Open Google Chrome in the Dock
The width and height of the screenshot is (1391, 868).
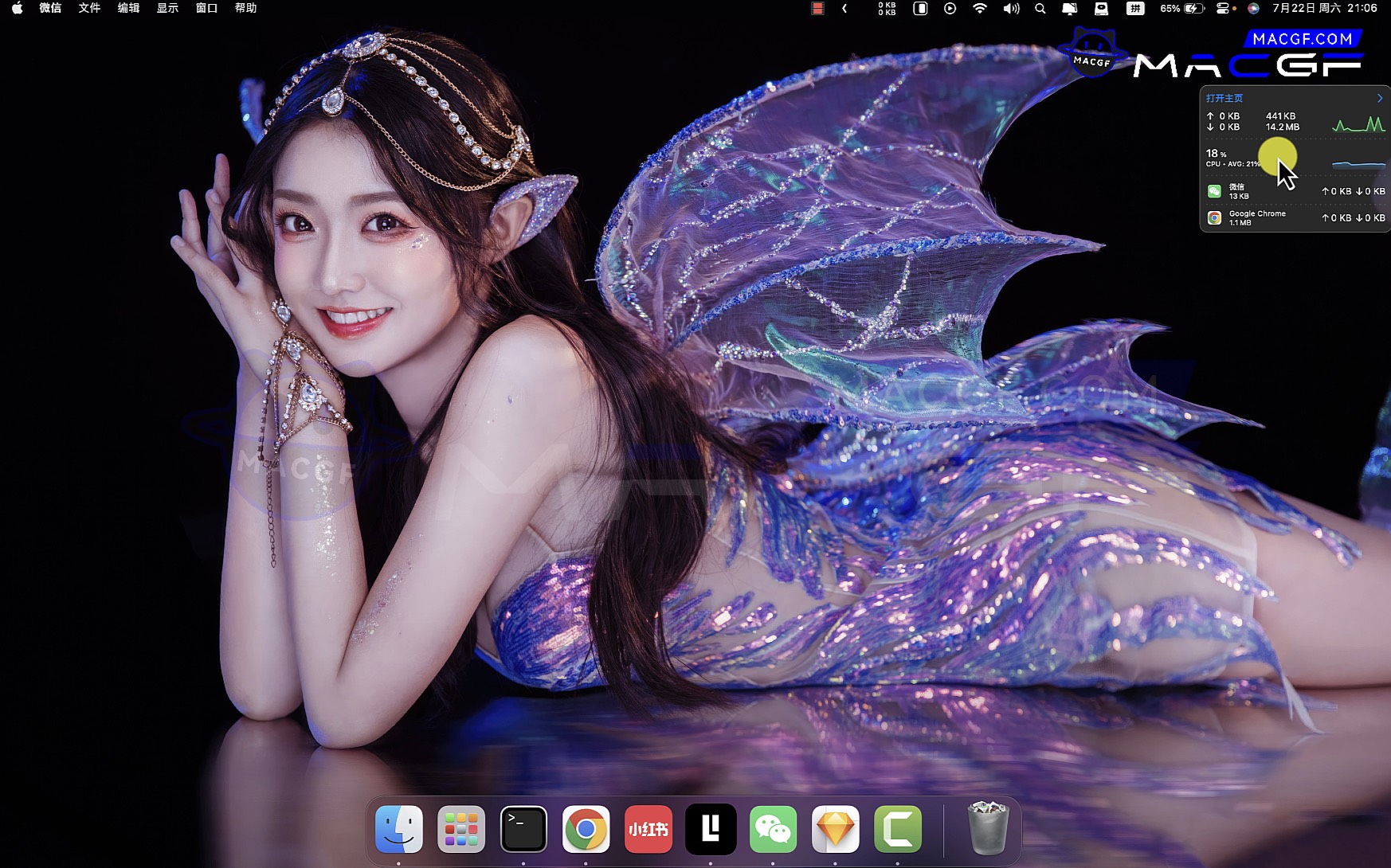click(586, 829)
